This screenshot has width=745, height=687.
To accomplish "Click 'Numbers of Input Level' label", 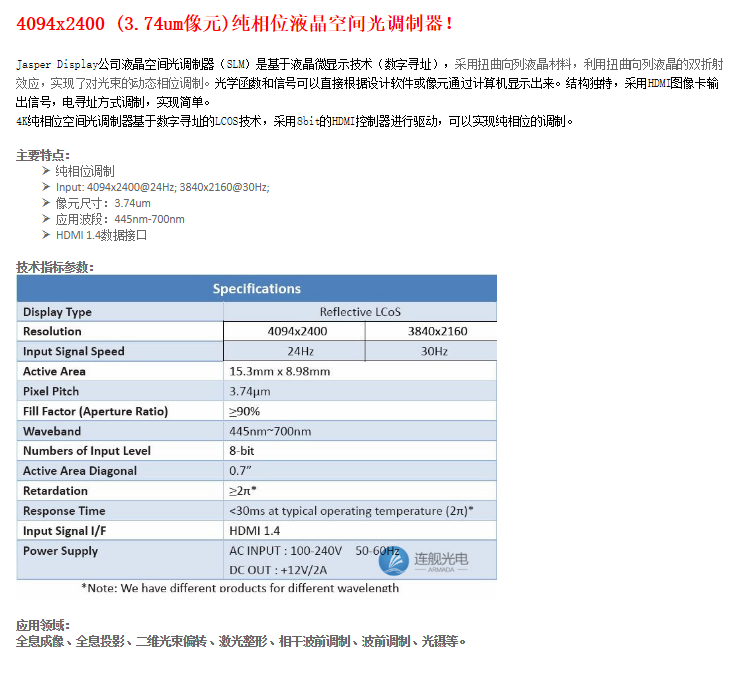I will (x=87, y=450).
